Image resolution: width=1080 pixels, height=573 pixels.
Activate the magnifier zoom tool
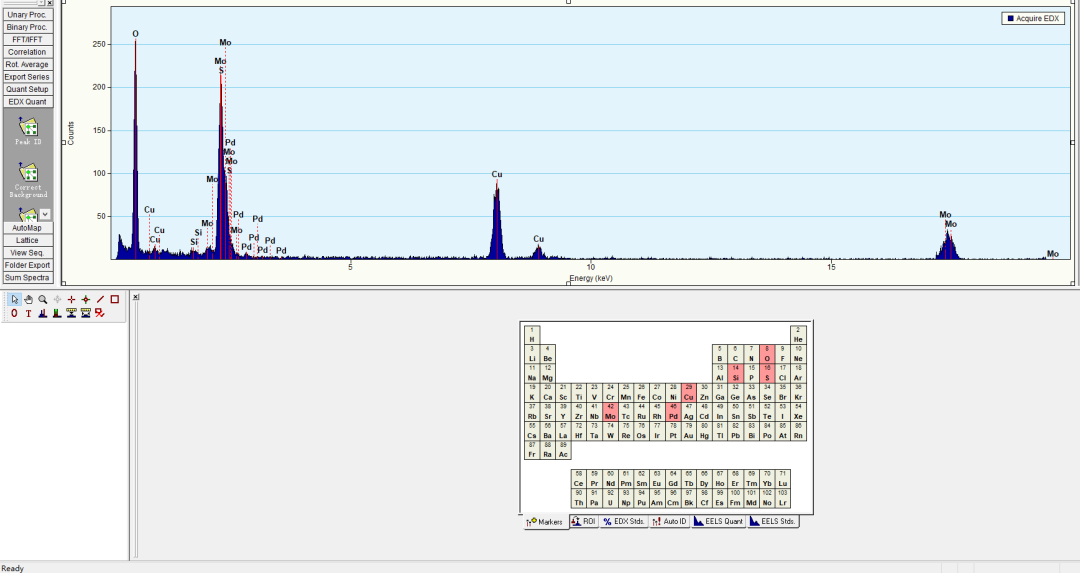[43, 300]
